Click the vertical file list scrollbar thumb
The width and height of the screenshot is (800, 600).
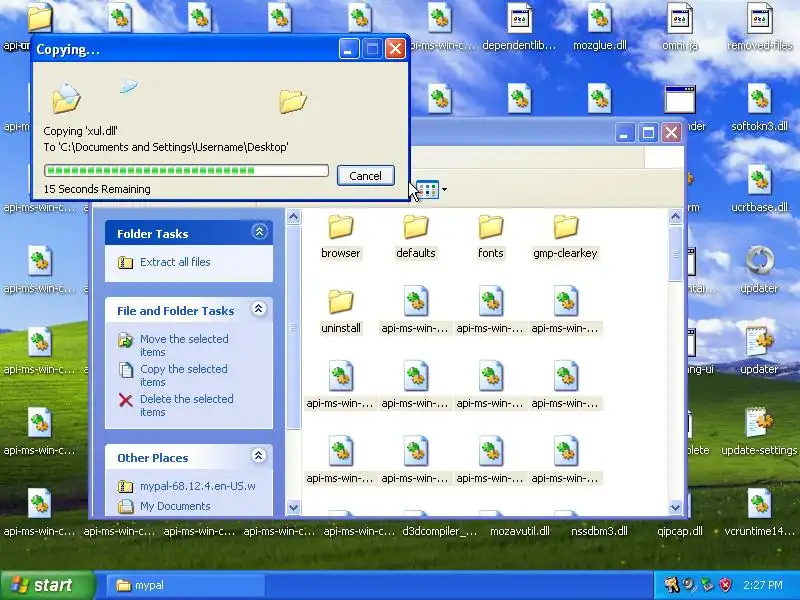click(676, 254)
